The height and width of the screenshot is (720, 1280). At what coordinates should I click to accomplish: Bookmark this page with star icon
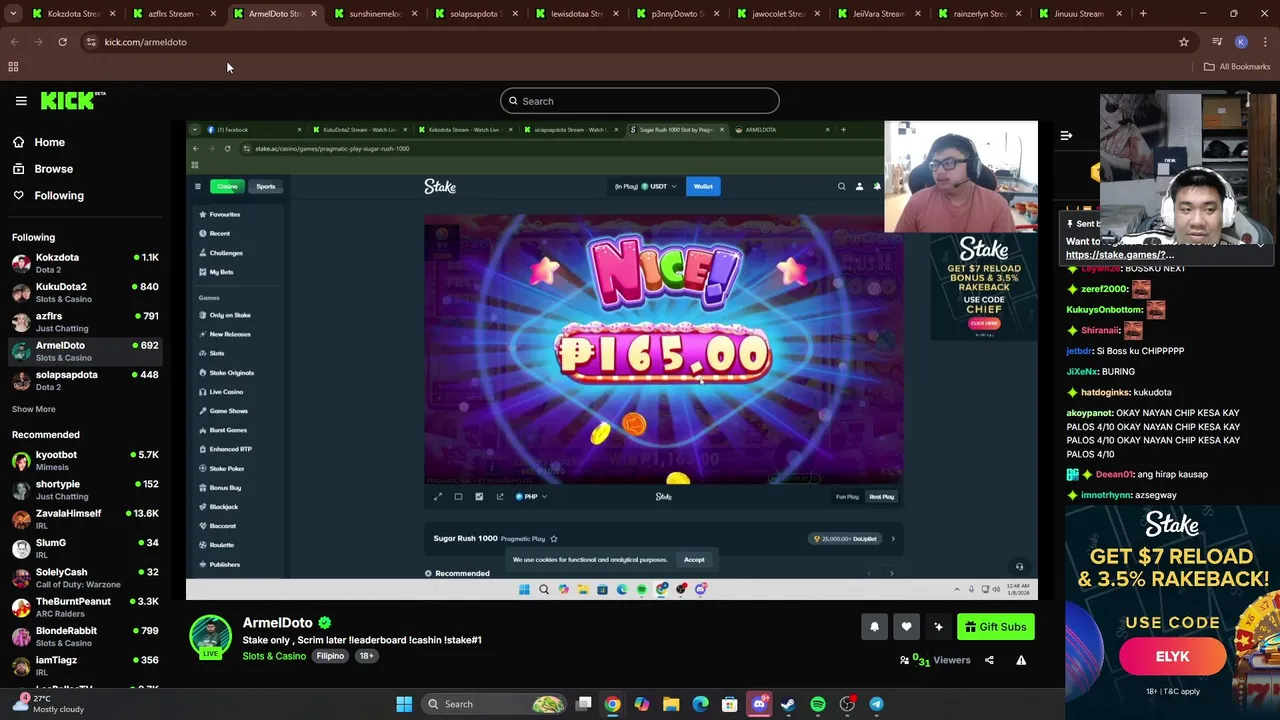pyautogui.click(x=1184, y=42)
